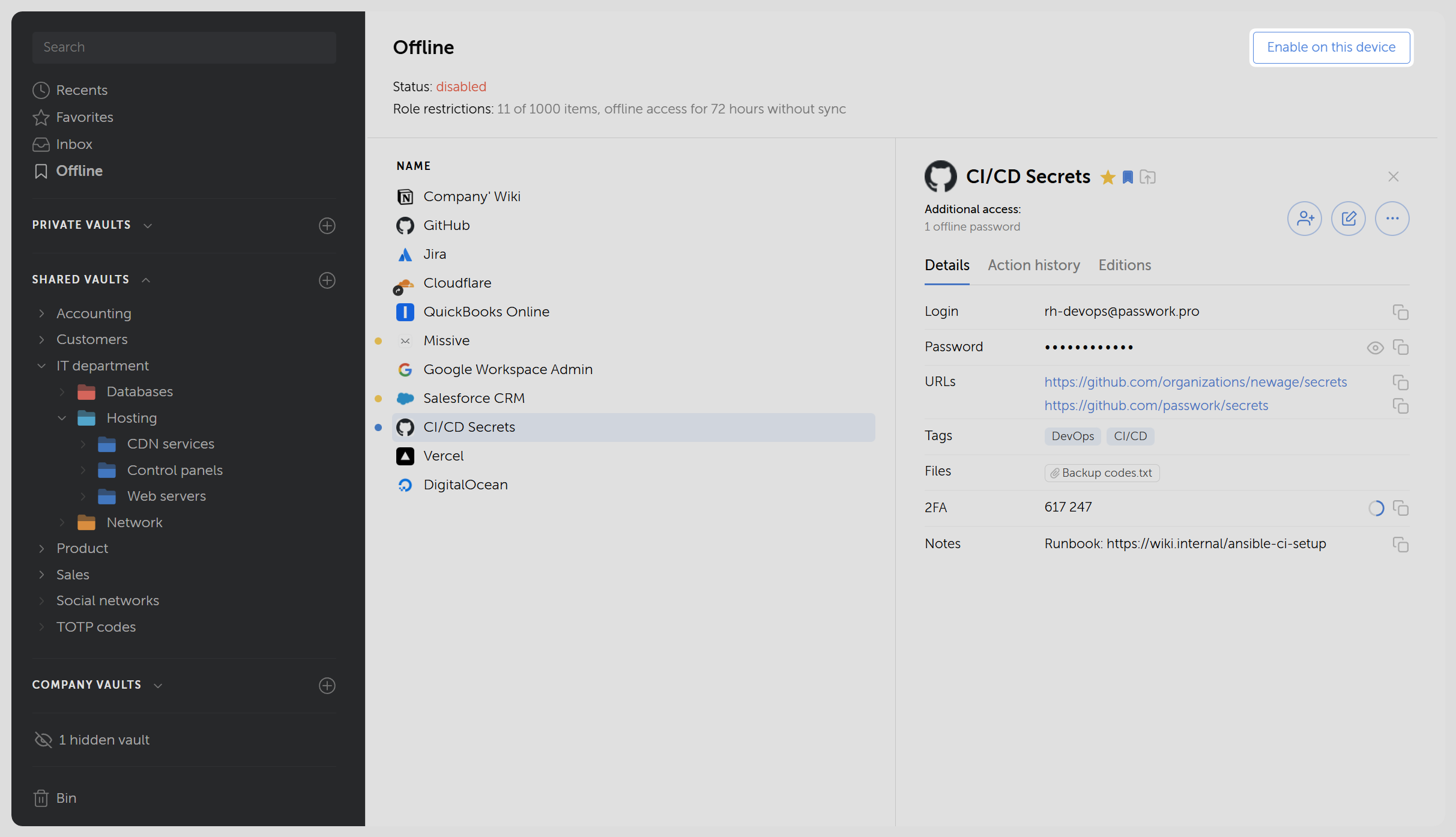Collapse the Hosting folder
Image resolution: width=1456 pixels, height=837 pixels.
[62, 418]
